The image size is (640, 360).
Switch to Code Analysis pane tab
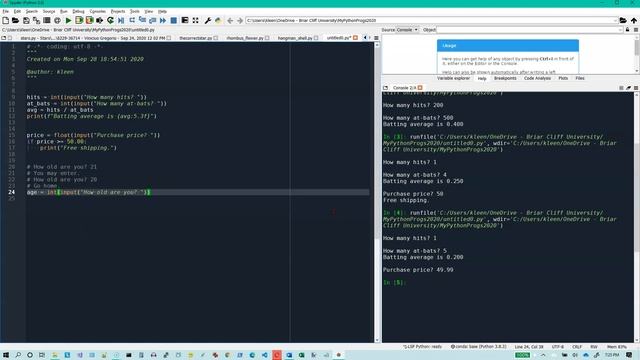[x=537, y=78]
